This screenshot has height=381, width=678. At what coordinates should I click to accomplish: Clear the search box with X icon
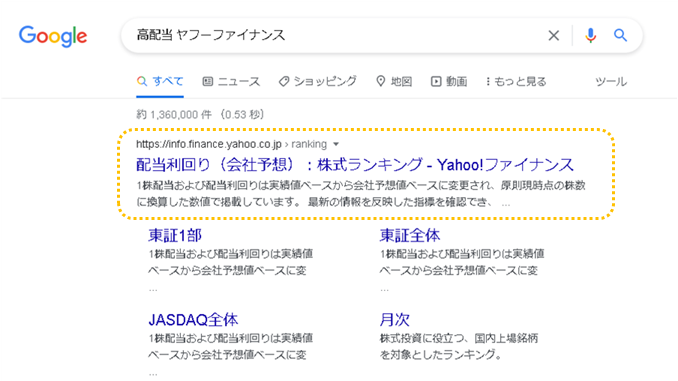click(553, 35)
